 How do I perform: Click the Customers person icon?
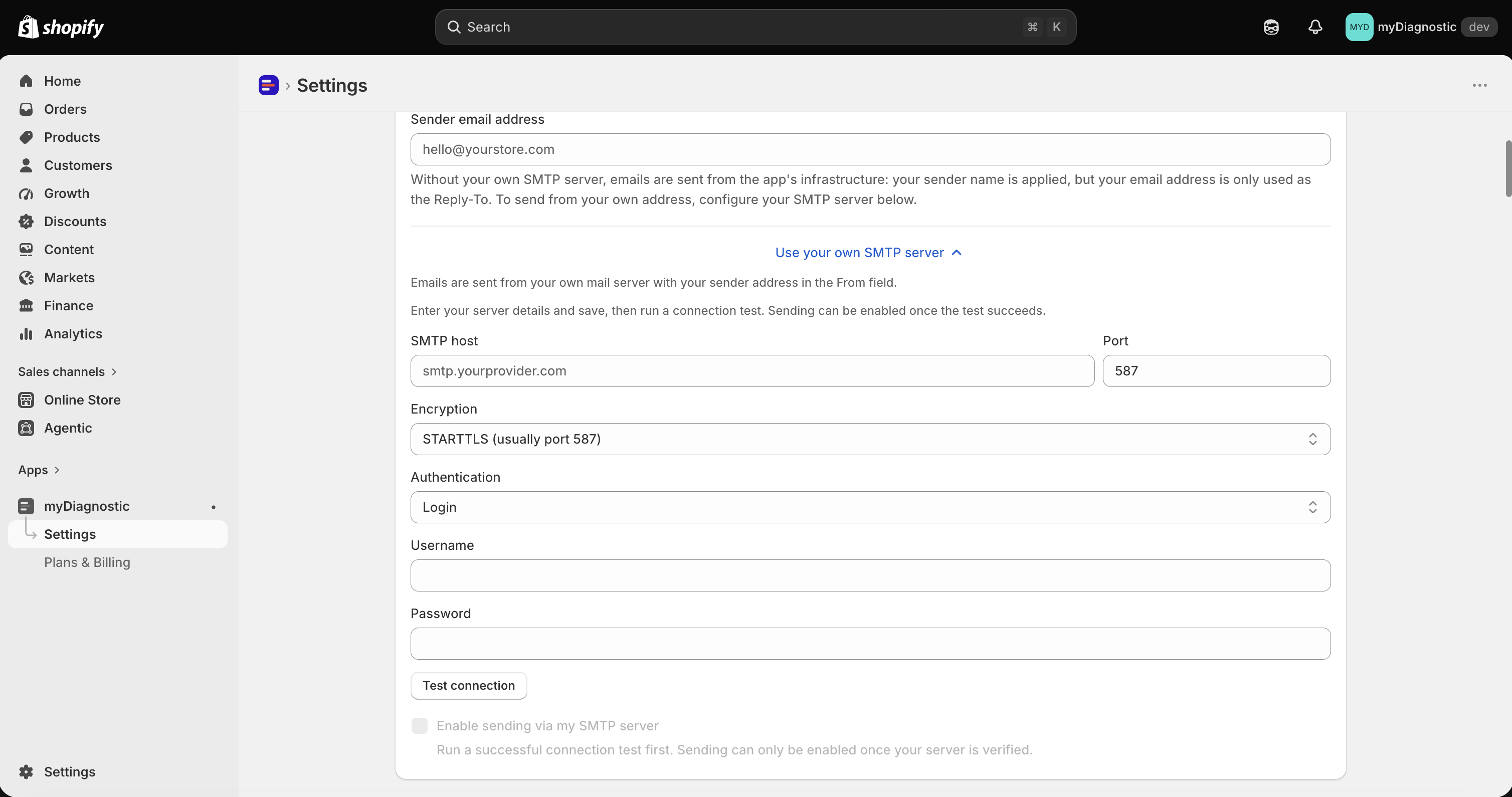[x=26, y=165]
